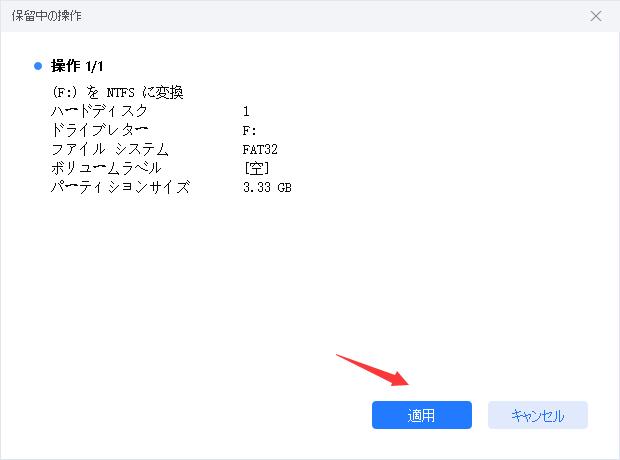Image resolution: width=620 pixels, height=460 pixels.
Task: Click the ドライブレター label
Action: [100, 130]
